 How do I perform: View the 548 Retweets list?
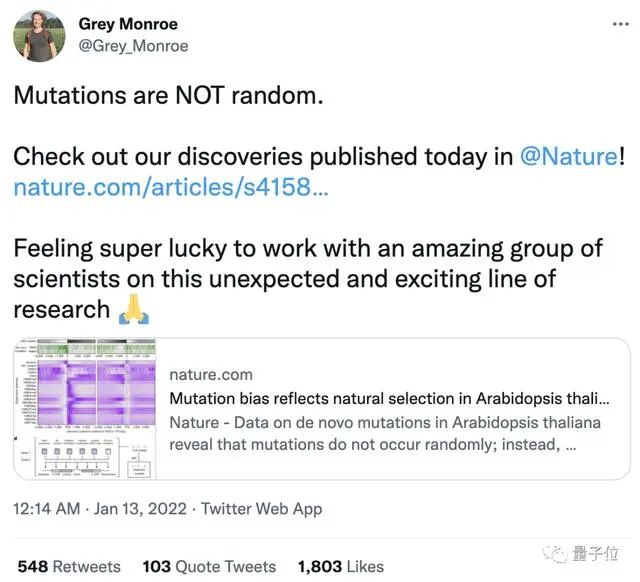[x=69, y=566]
